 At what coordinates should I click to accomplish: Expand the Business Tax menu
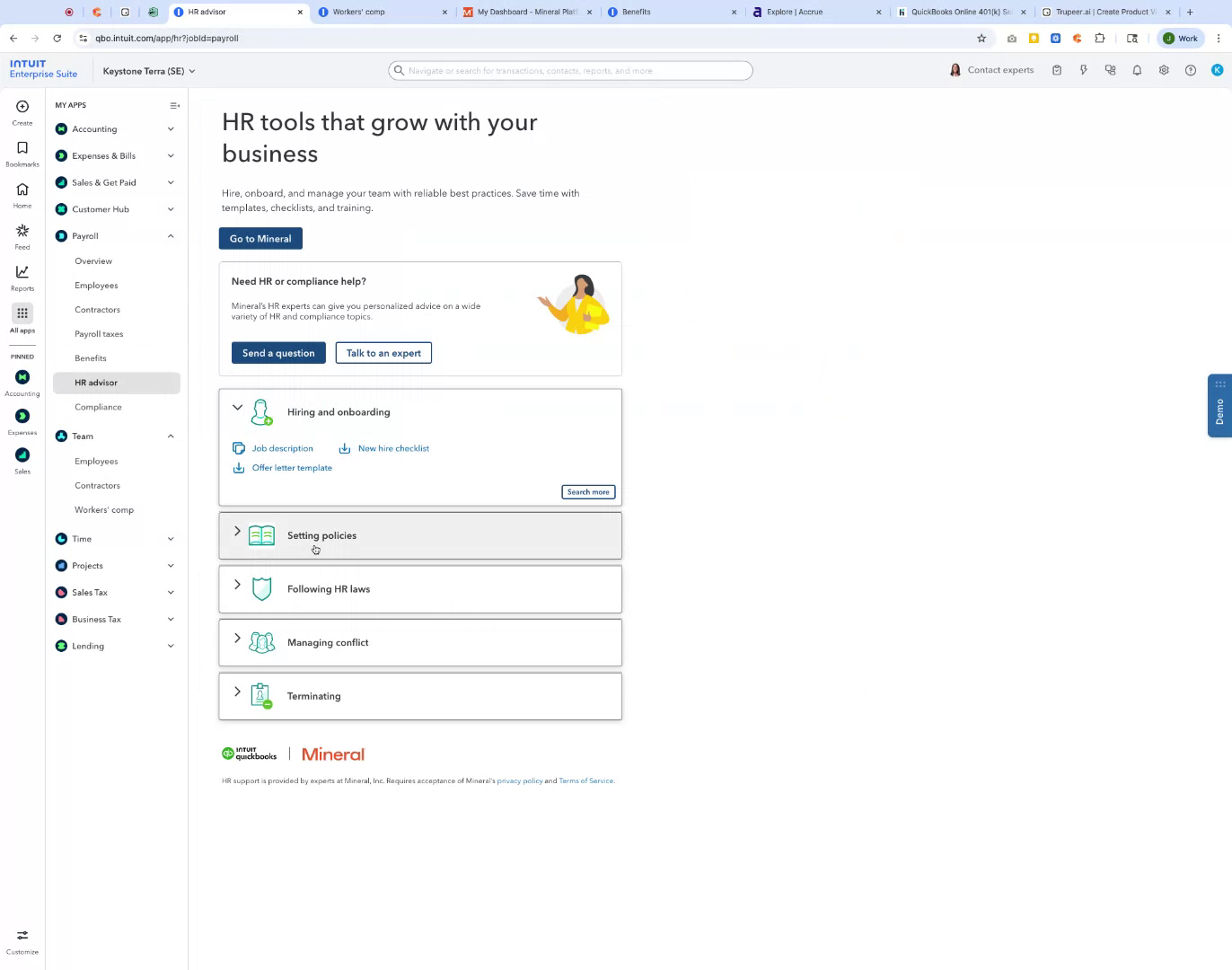tap(171, 620)
